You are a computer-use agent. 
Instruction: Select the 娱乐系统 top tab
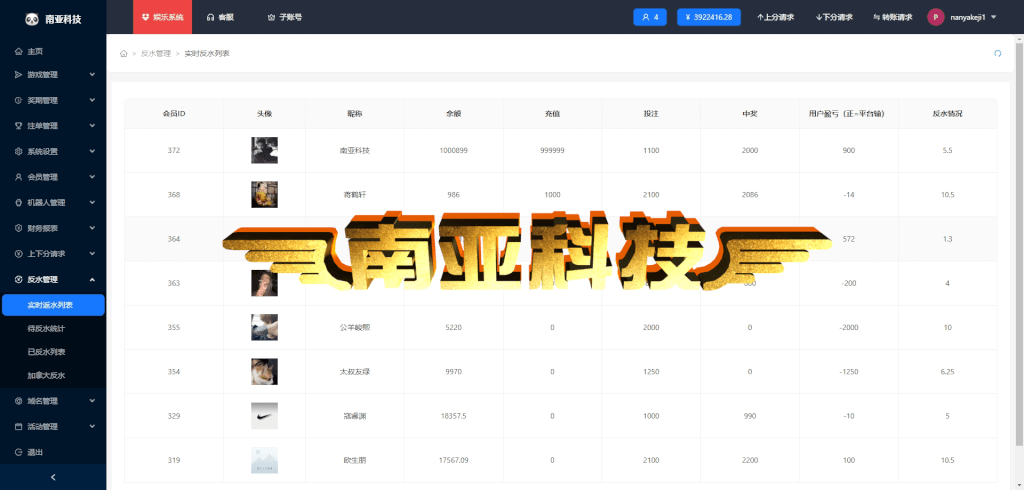pyautogui.click(x=163, y=17)
